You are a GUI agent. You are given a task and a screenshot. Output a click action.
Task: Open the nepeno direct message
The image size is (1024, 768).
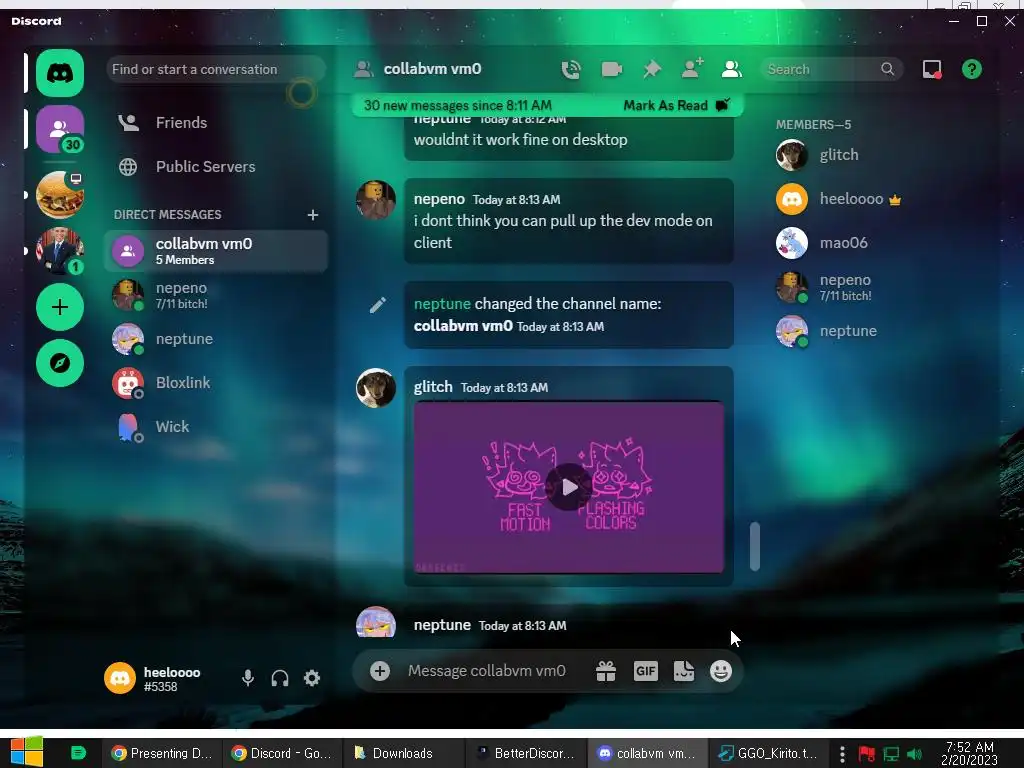point(216,295)
